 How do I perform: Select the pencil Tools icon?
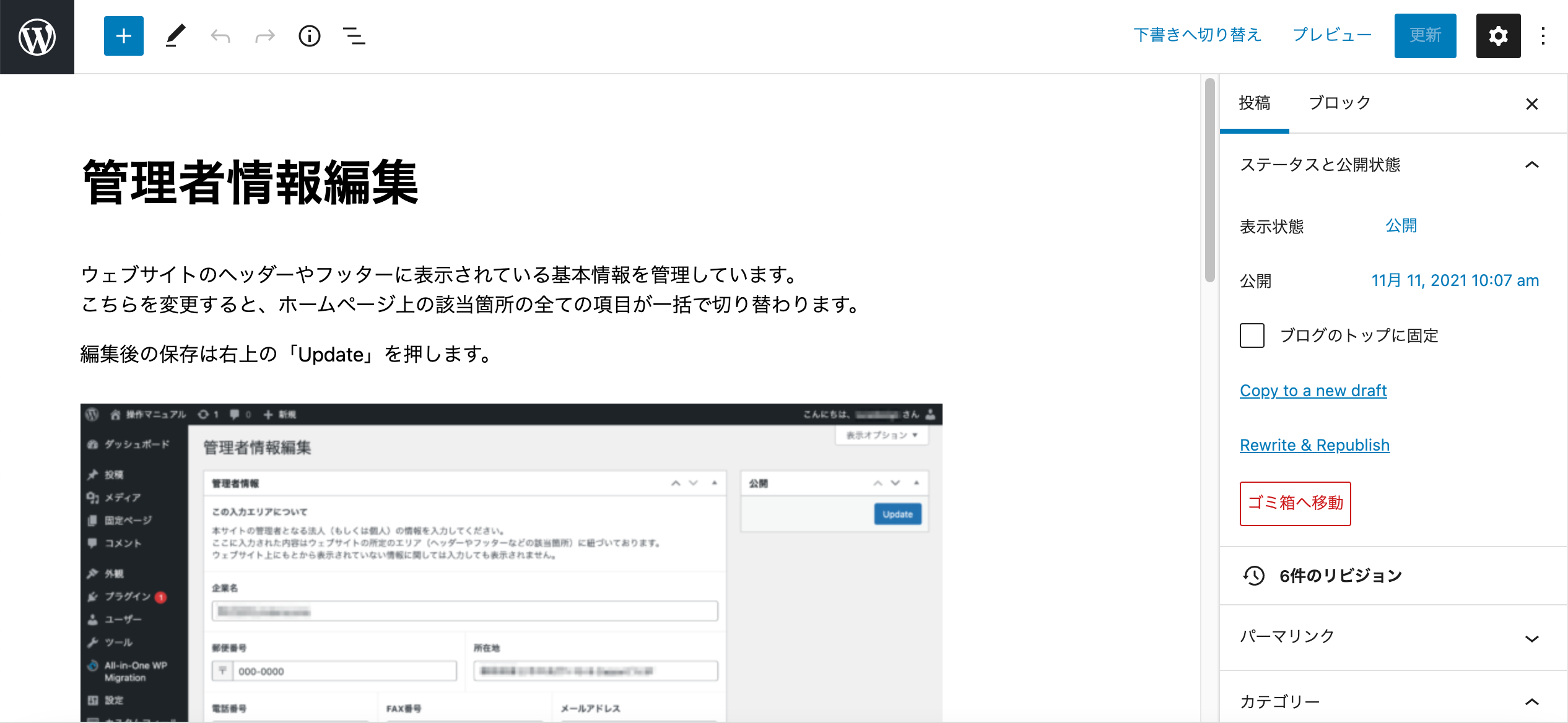pyautogui.click(x=176, y=36)
